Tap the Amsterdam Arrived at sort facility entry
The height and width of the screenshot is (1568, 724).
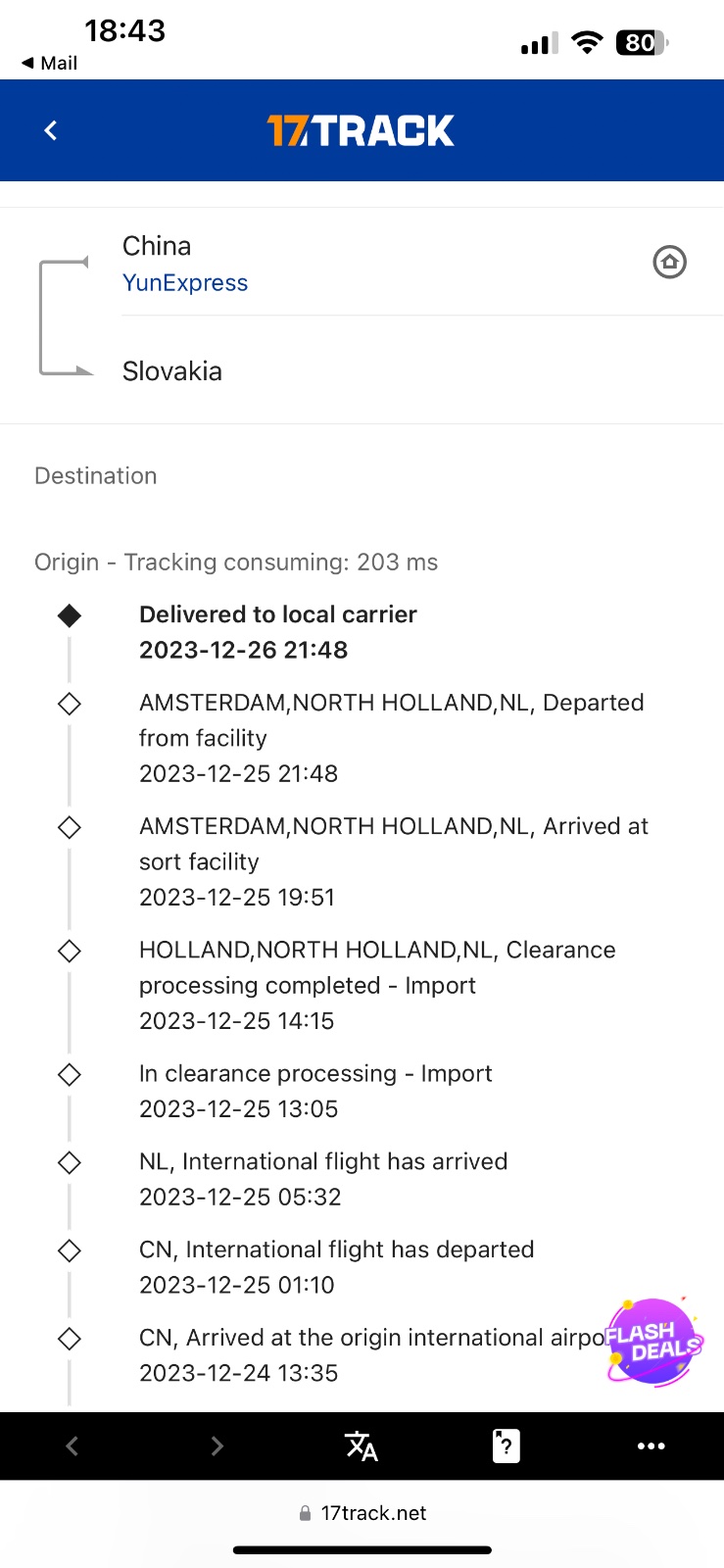click(393, 860)
